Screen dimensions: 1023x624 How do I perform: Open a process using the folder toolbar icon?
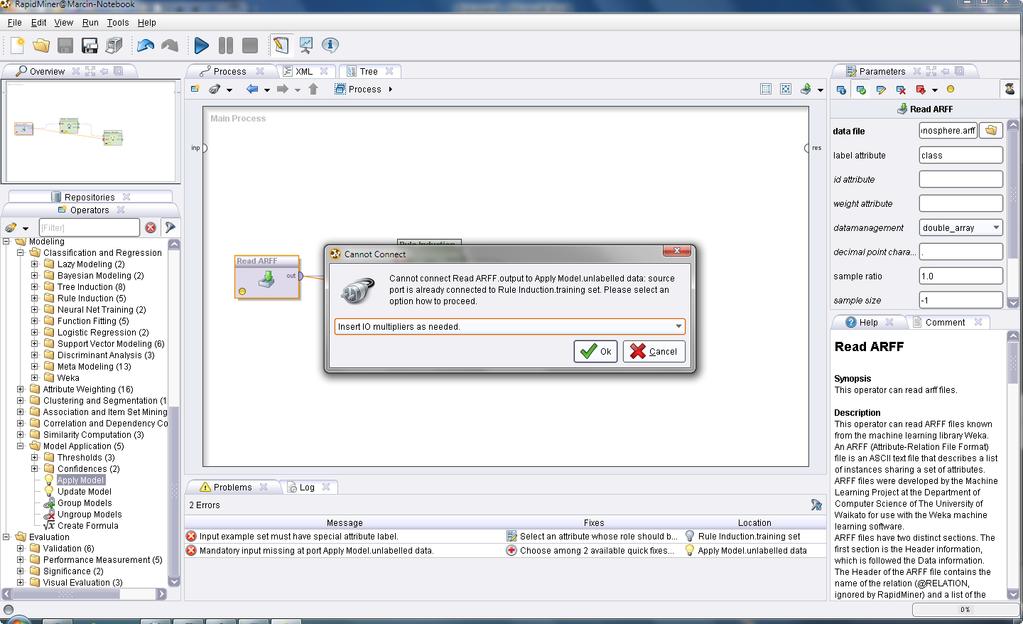(x=41, y=45)
